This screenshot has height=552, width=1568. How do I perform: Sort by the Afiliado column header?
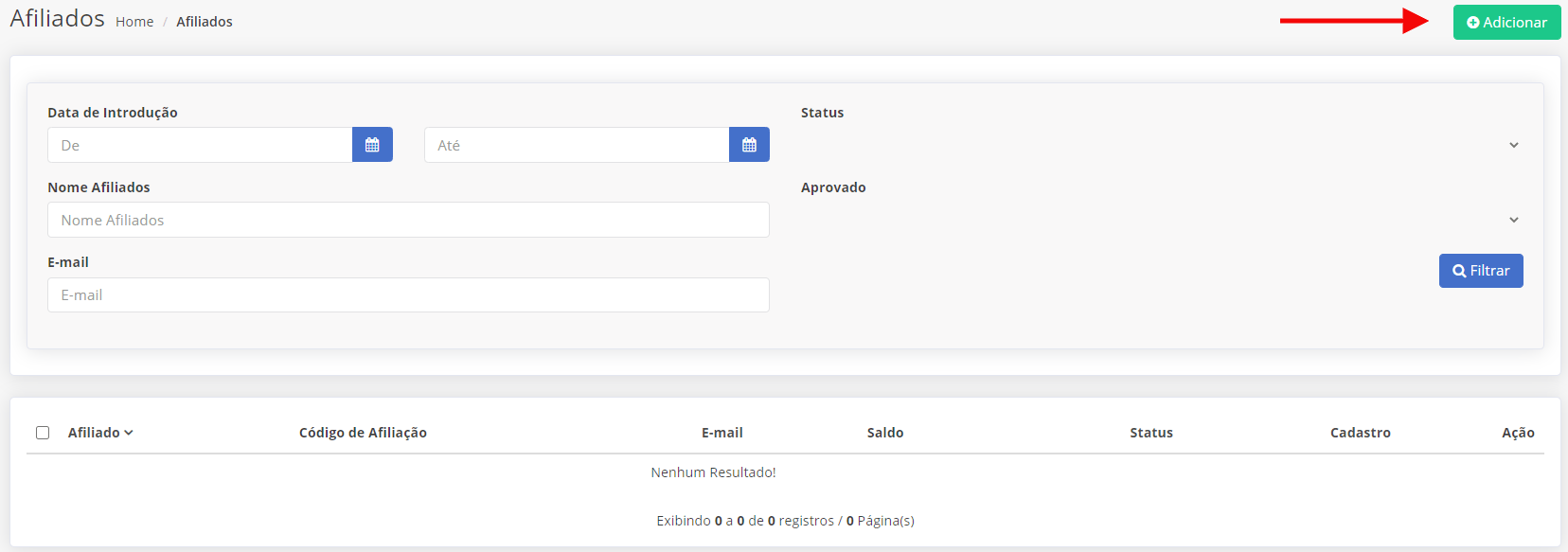click(x=100, y=433)
